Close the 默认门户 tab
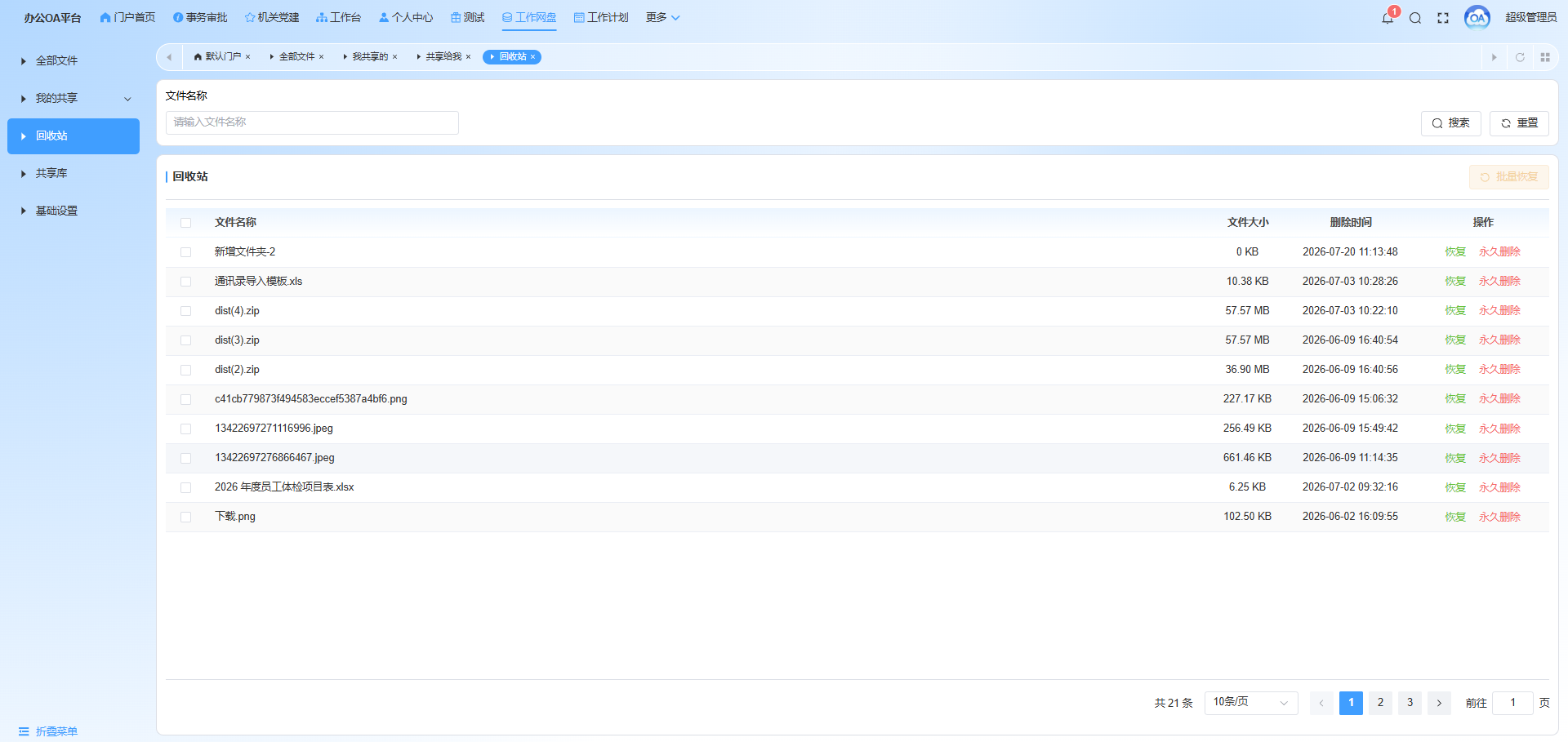 click(247, 57)
